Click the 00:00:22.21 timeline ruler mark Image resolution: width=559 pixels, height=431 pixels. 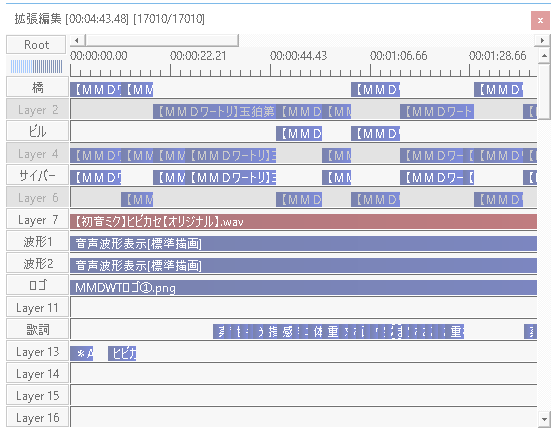(x=198, y=56)
